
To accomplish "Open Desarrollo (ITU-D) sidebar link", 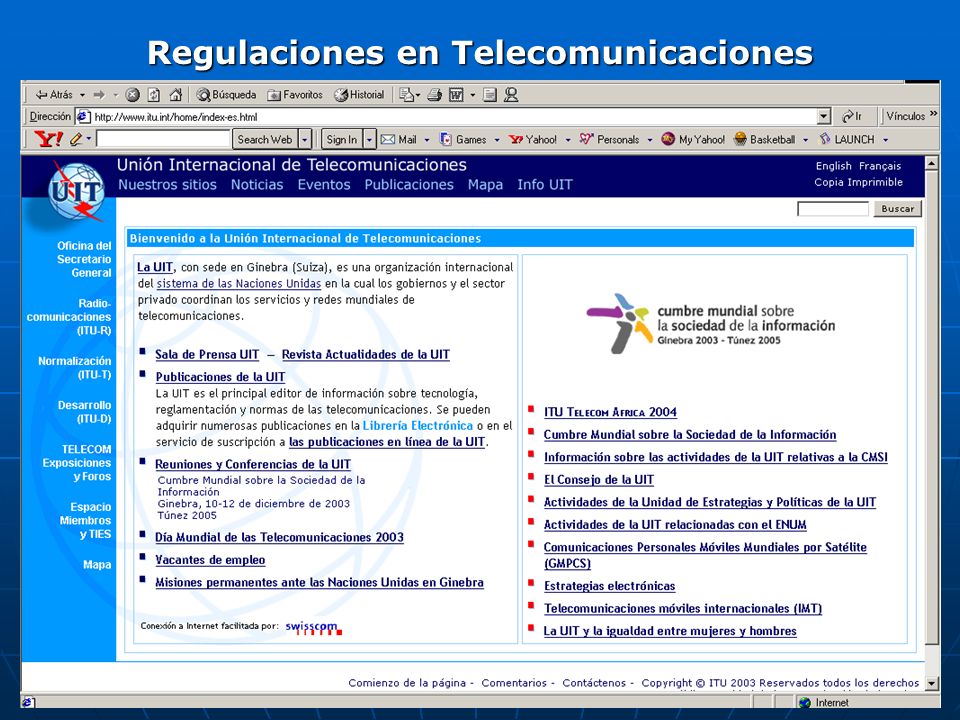I will tap(84, 411).
